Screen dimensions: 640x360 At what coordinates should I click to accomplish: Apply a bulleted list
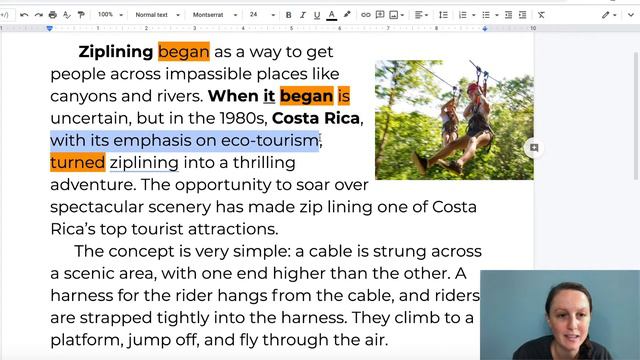[x=486, y=15]
